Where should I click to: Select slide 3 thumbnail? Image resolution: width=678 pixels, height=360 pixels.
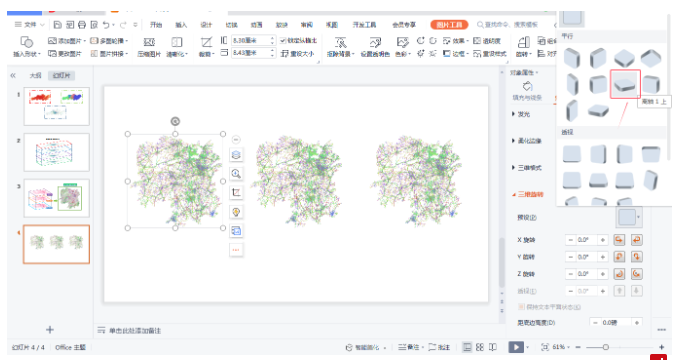pyautogui.click(x=56, y=198)
